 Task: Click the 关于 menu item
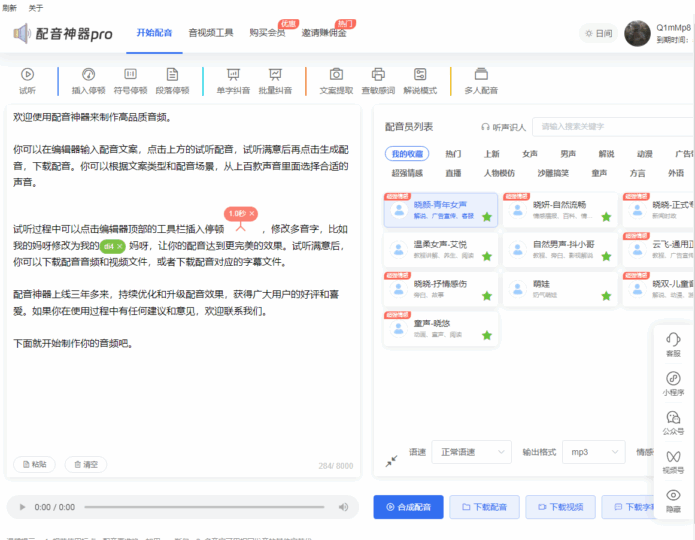[36, 8]
